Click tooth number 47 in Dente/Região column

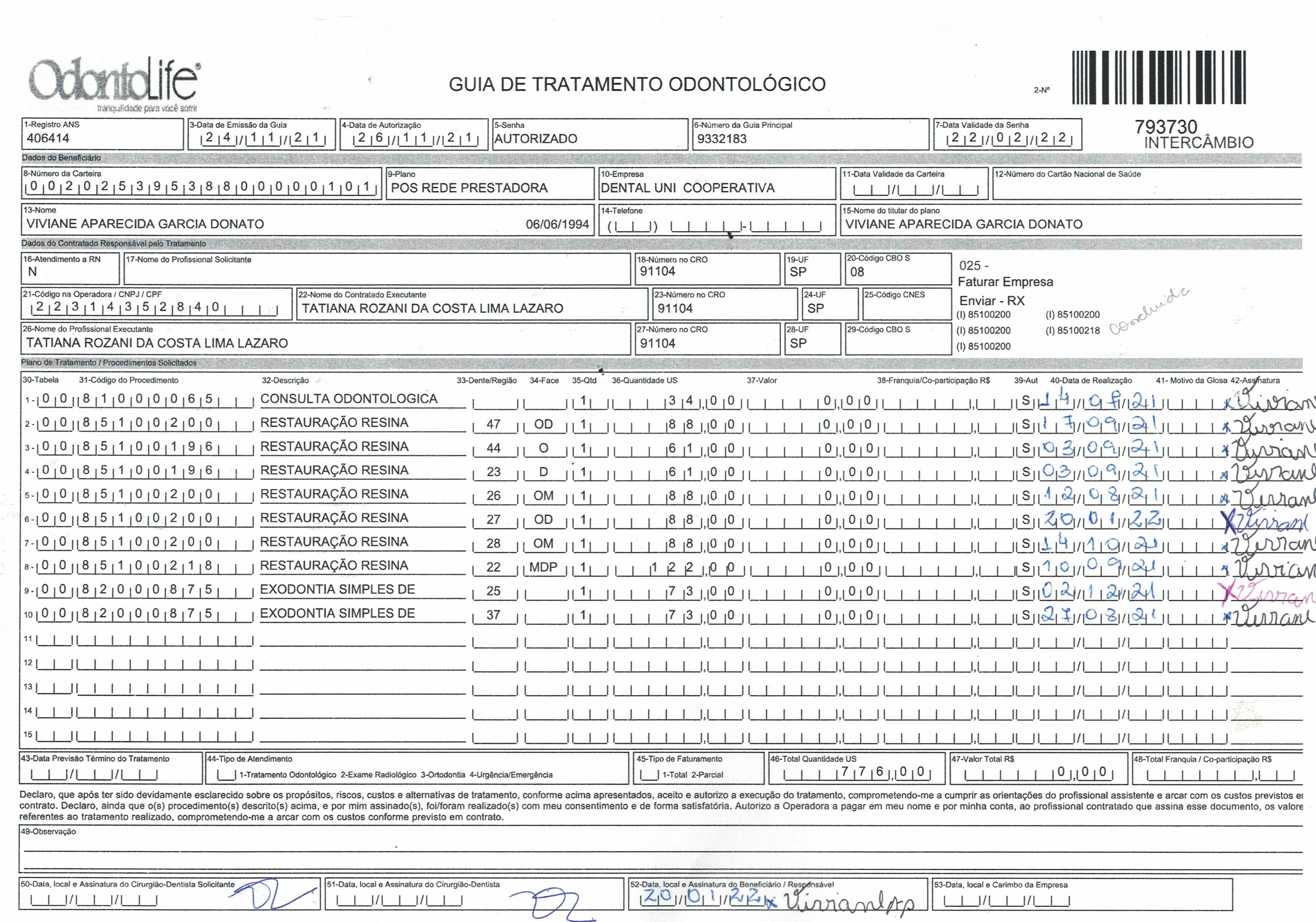[494, 424]
